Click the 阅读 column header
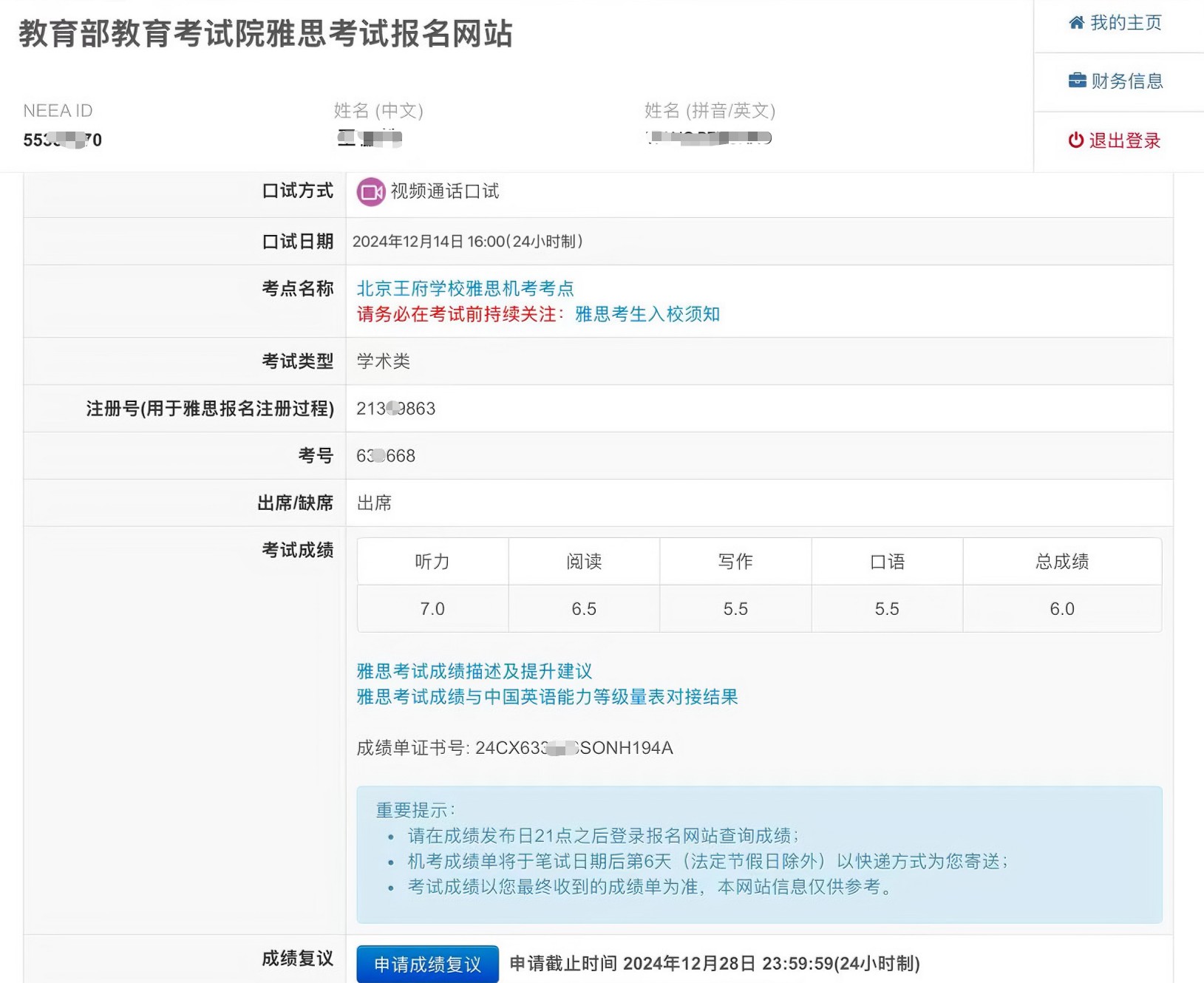Screen dimensions: 1204x983 click(x=584, y=562)
